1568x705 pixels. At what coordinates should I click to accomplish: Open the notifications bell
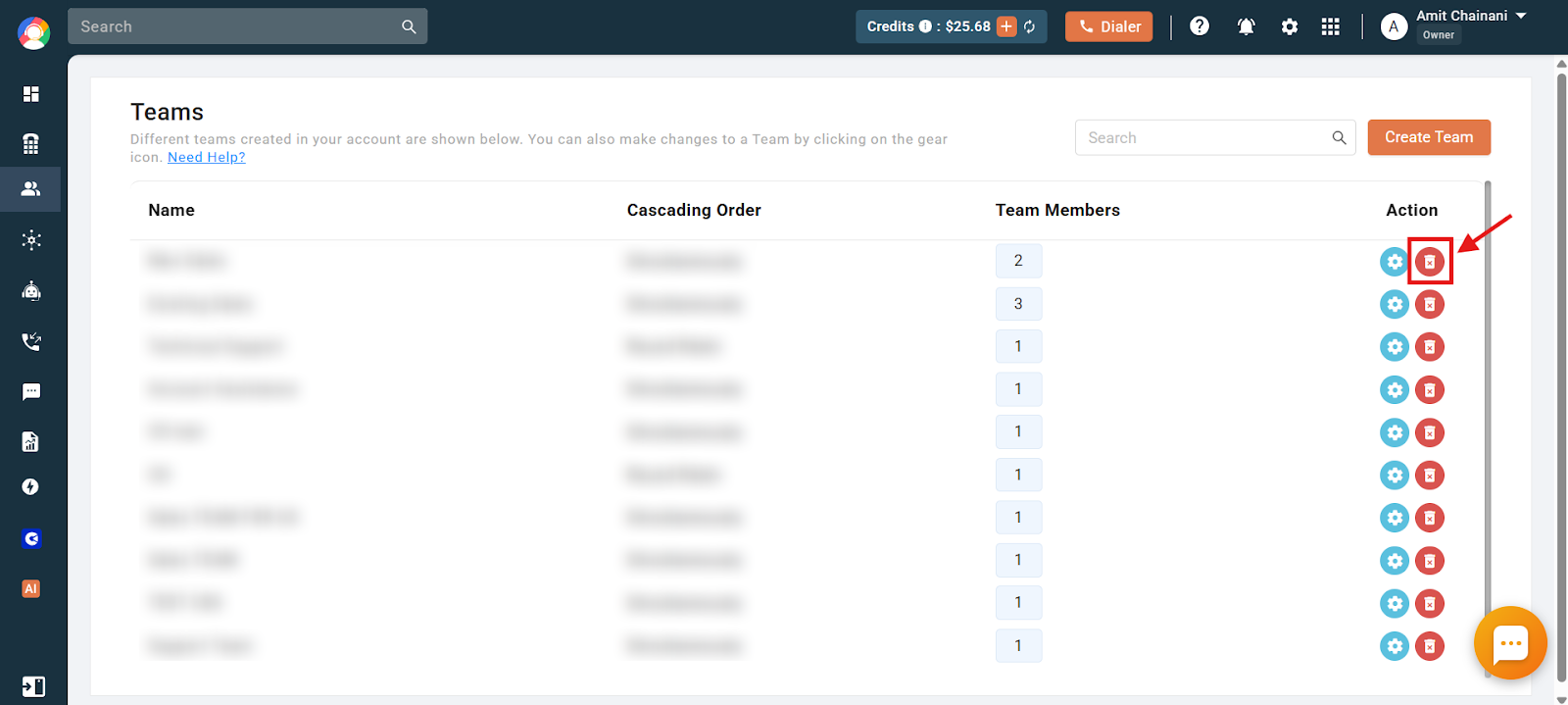(1246, 26)
